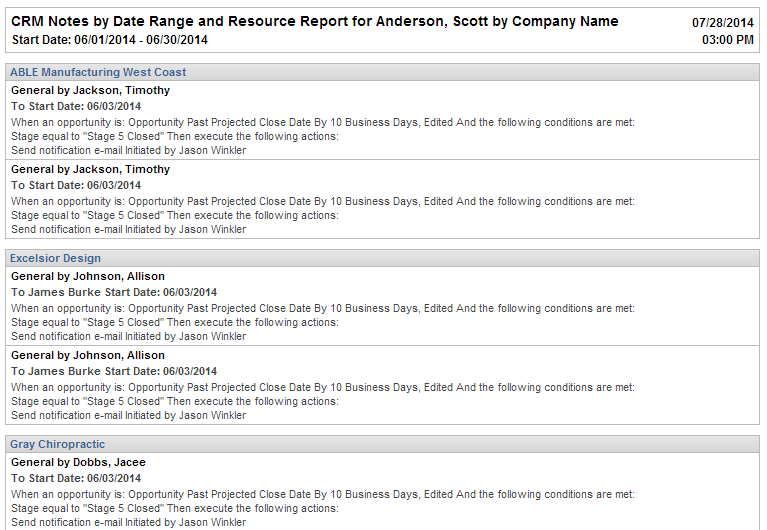Screen dimensions: 767x530
Task: Click the report run date 07/28/2014
Action: coord(722,22)
